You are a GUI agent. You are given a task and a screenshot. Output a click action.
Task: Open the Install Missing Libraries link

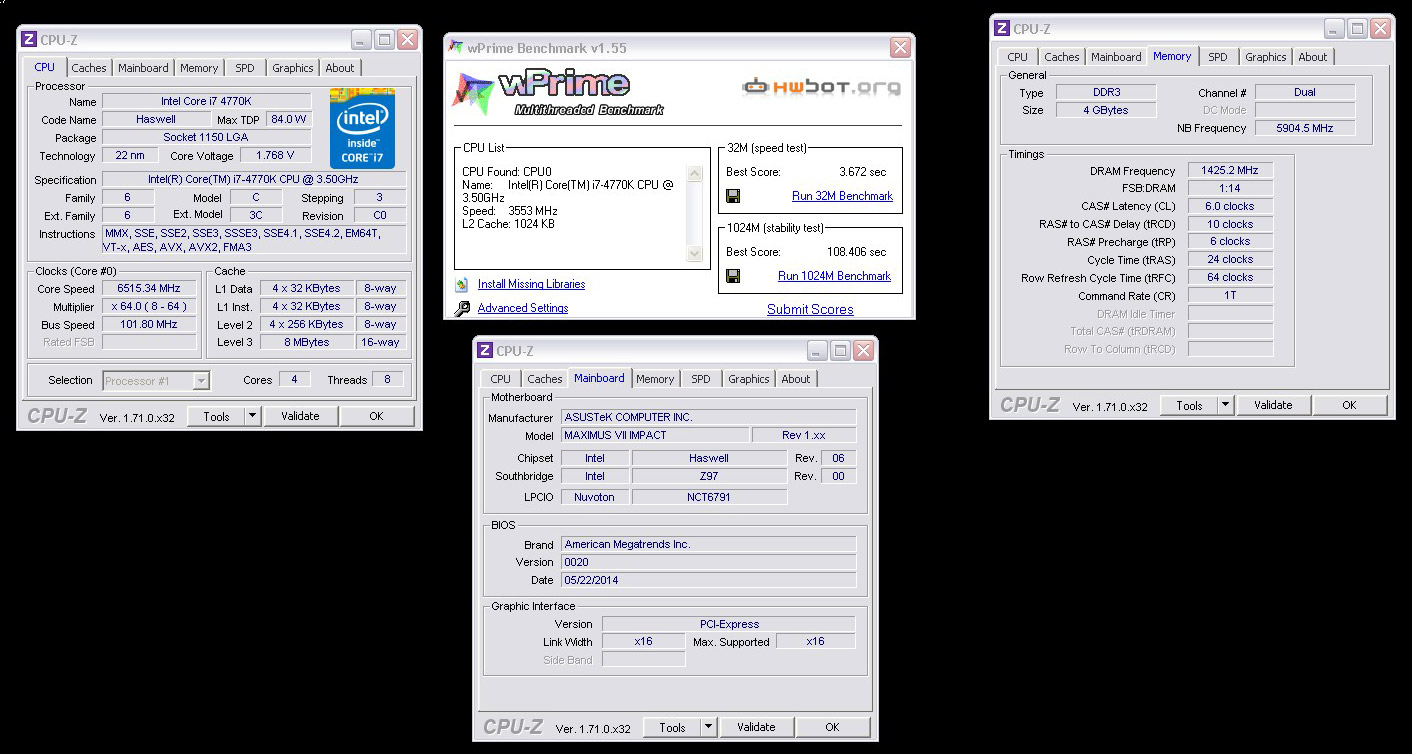coord(532,284)
